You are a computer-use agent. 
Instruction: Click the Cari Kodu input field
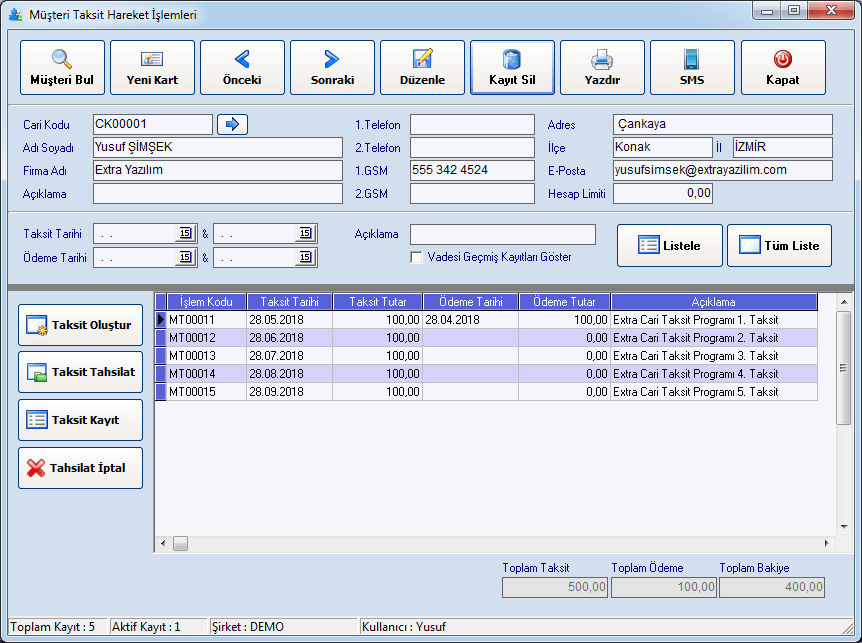coord(153,124)
